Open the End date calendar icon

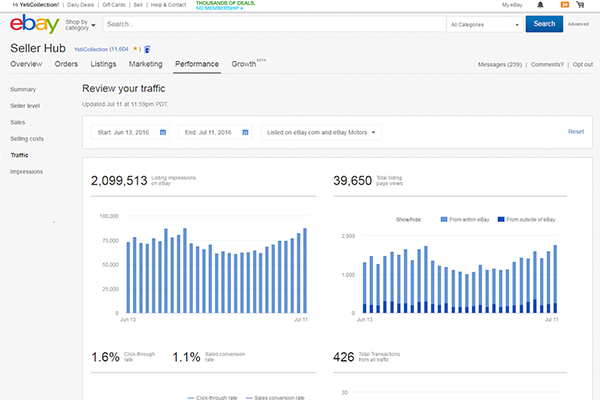click(245, 132)
